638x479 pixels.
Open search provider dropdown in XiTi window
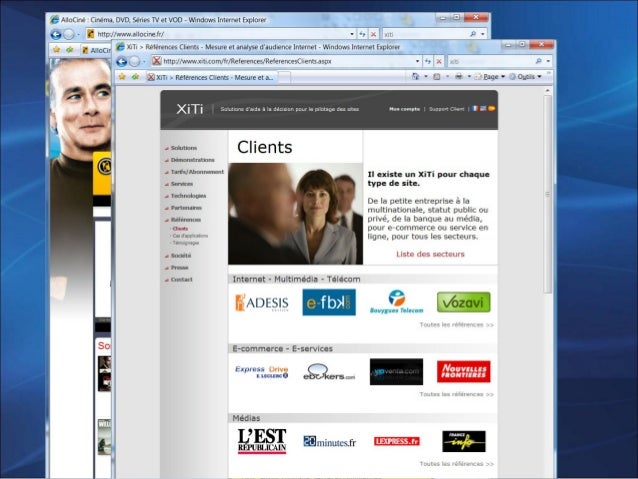tap(548, 61)
